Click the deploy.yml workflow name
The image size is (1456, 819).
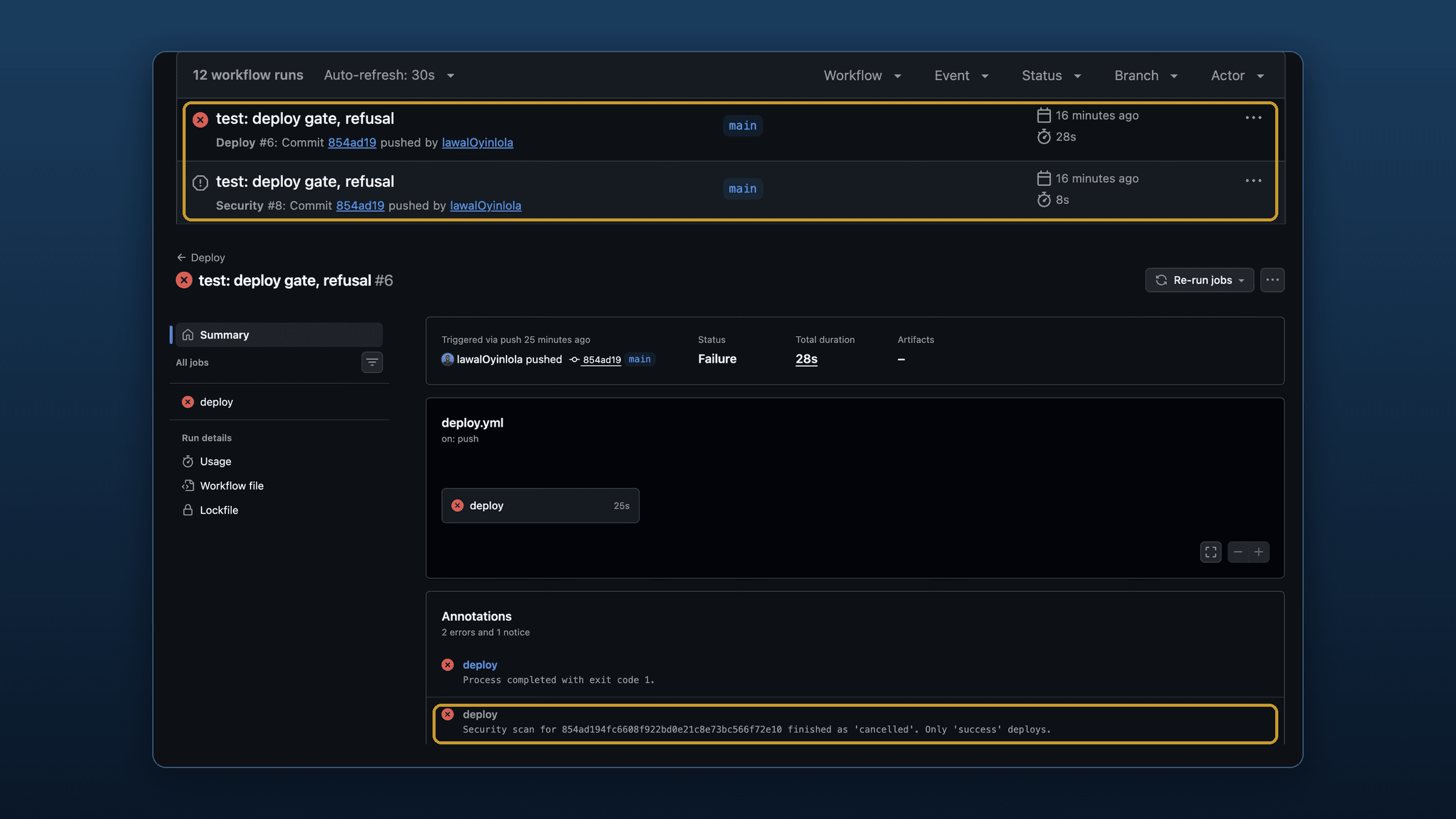tap(473, 423)
